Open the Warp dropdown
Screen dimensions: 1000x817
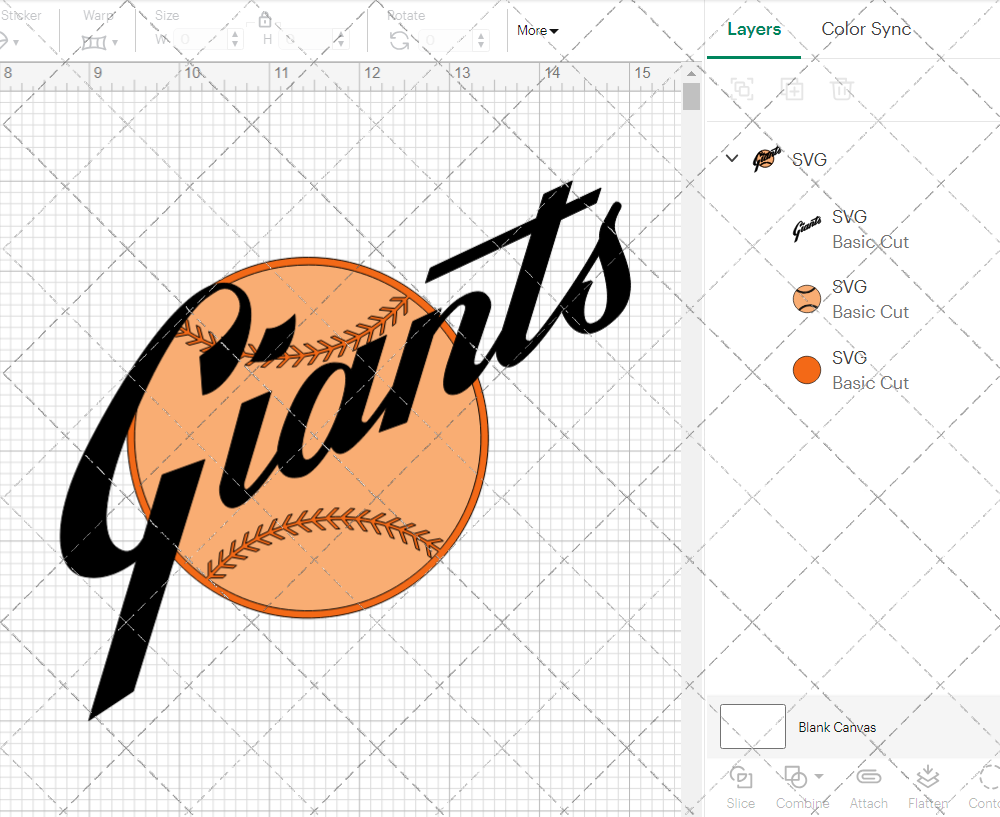(x=101, y=41)
